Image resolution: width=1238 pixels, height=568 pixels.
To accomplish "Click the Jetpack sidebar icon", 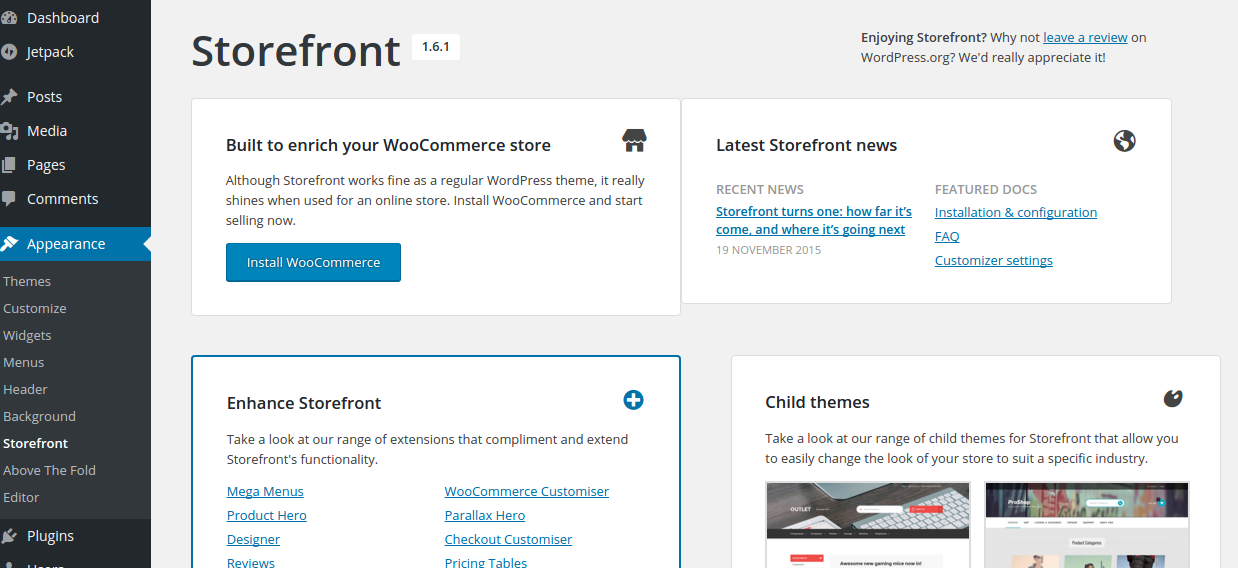I will point(9,52).
